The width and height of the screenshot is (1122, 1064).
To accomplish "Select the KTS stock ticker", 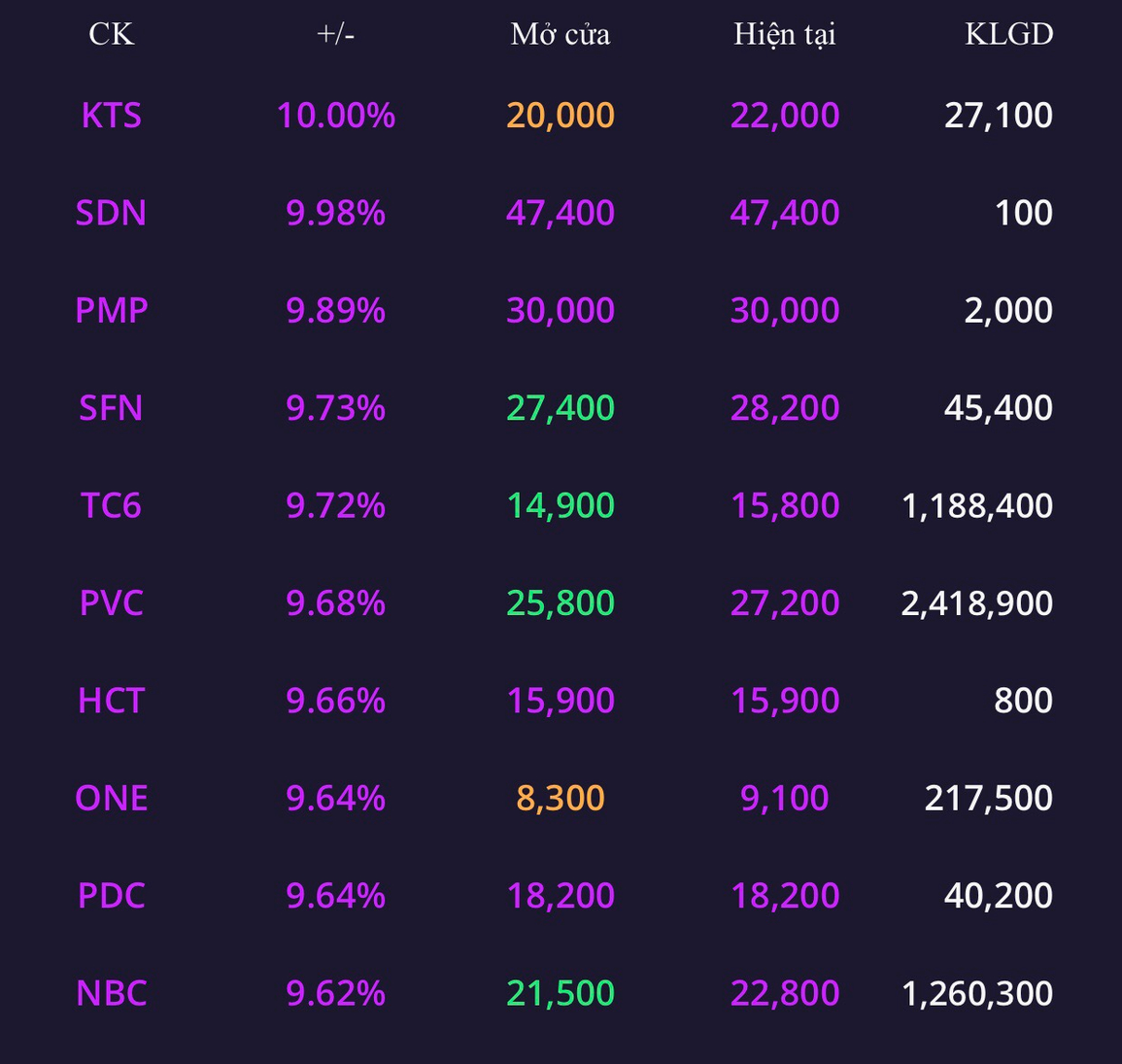I will pos(111,116).
